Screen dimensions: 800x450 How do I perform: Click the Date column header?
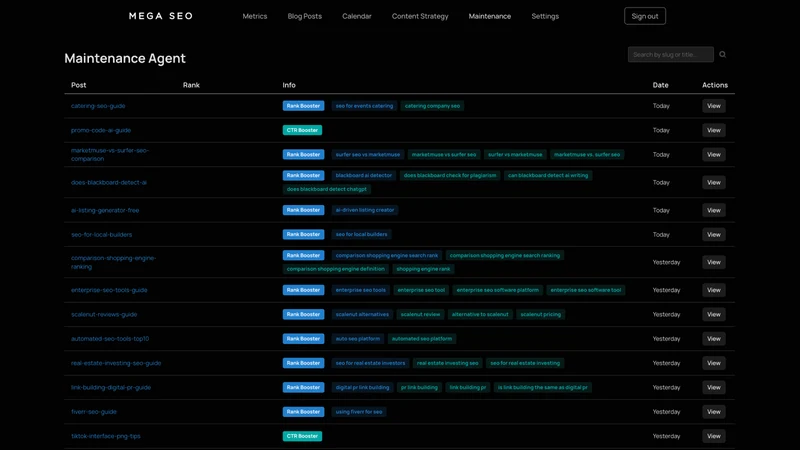660,85
